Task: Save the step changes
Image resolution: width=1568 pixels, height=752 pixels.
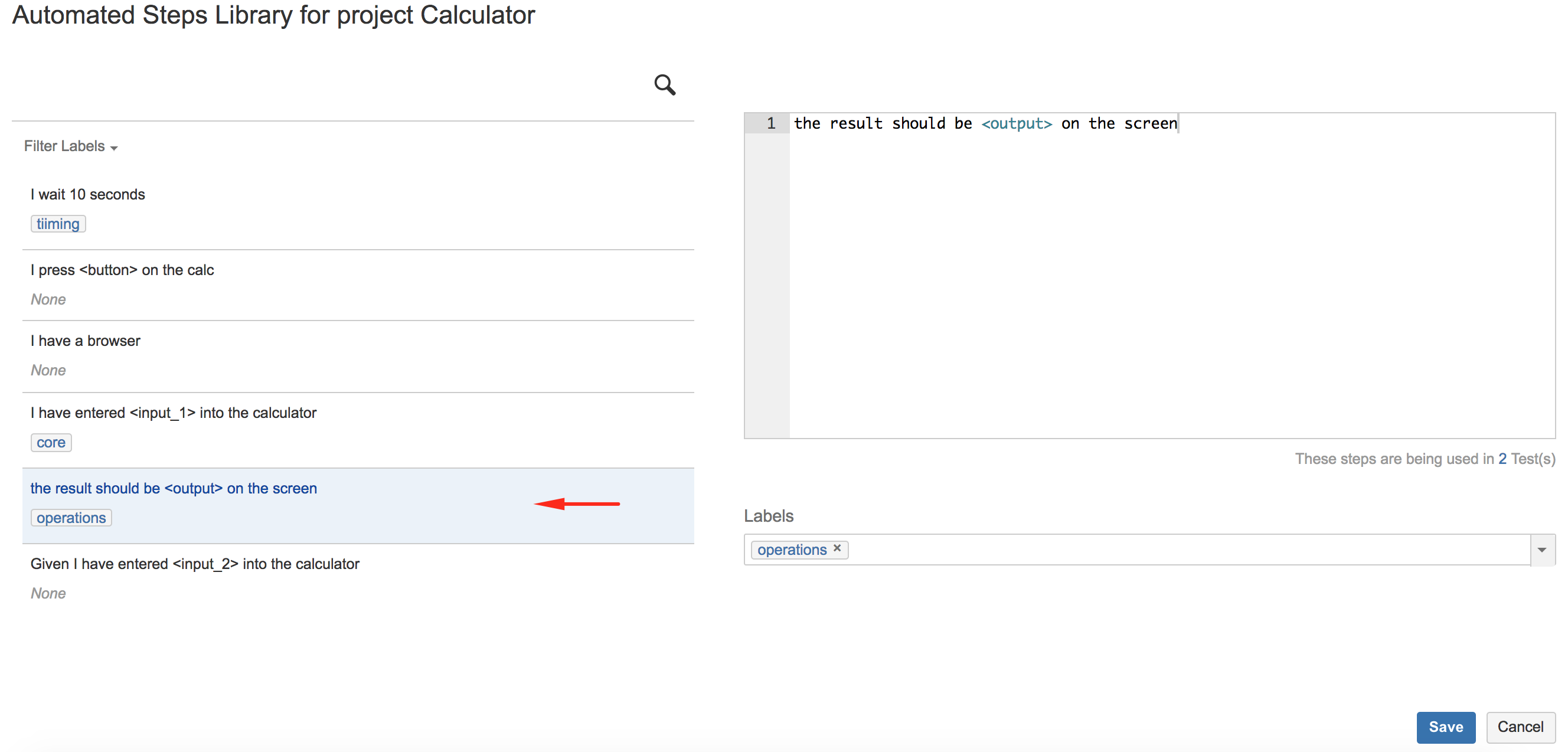Action: (x=1446, y=727)
